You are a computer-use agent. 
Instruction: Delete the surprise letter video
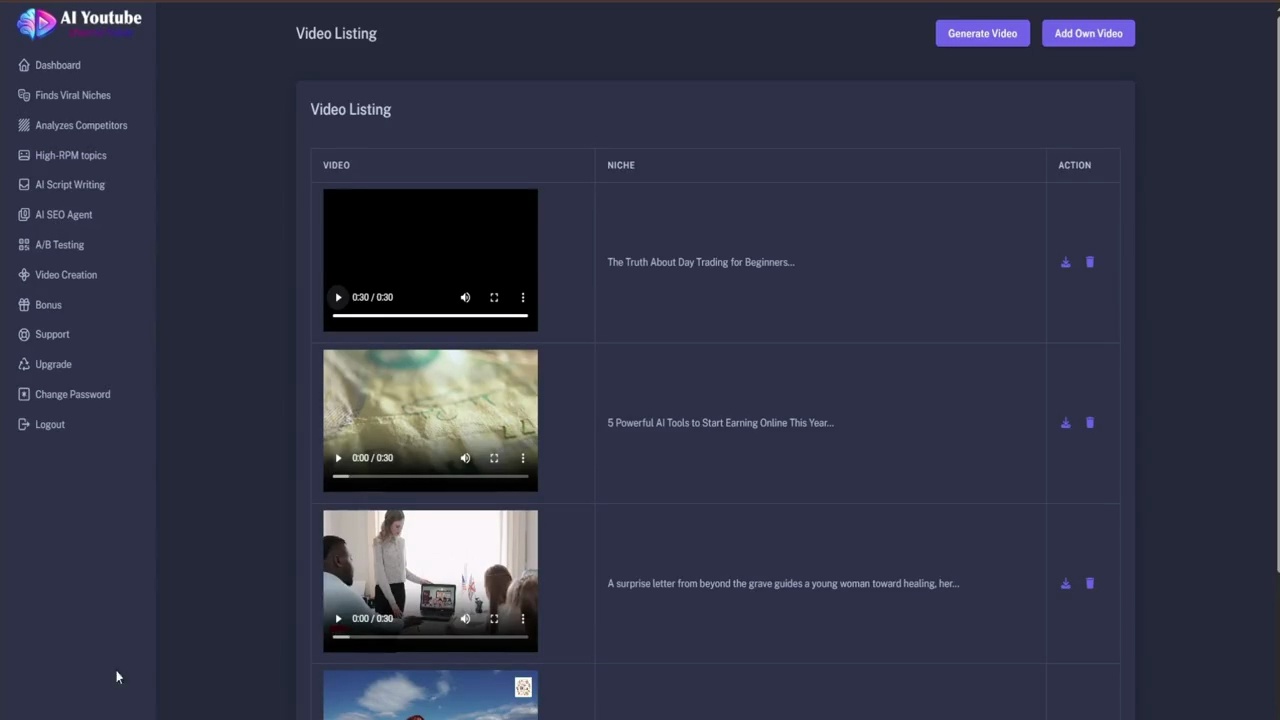click(1090, 584)
